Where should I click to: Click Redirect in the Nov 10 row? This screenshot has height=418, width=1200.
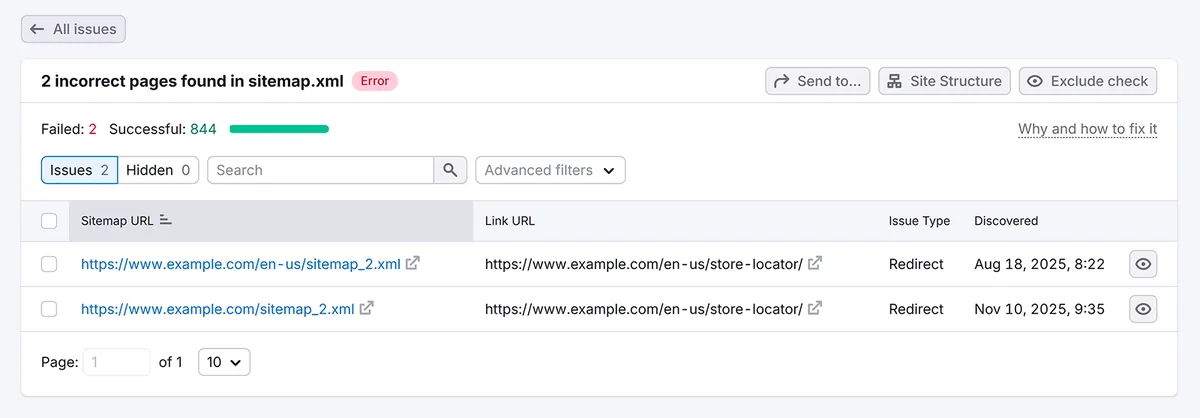916,309
